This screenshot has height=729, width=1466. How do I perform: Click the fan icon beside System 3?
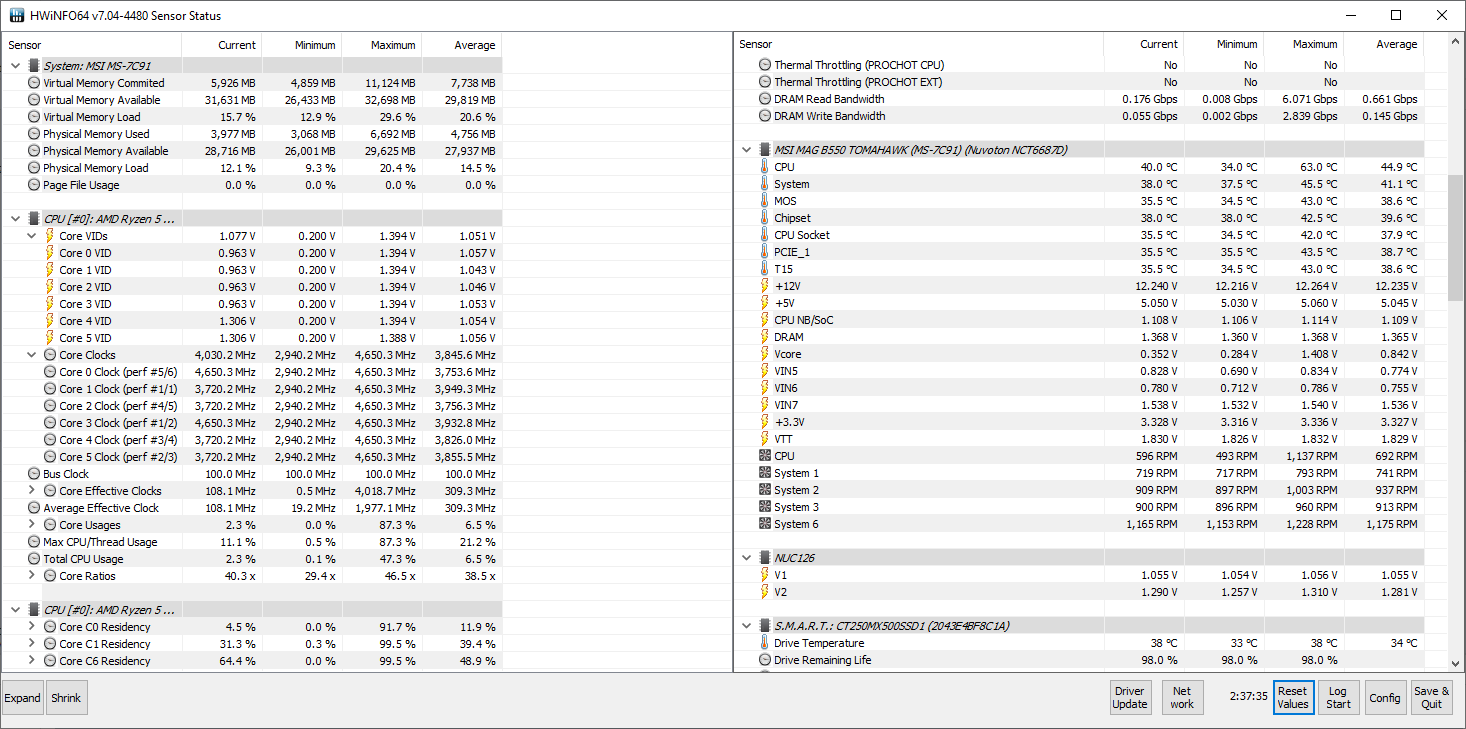click(765, 507)
